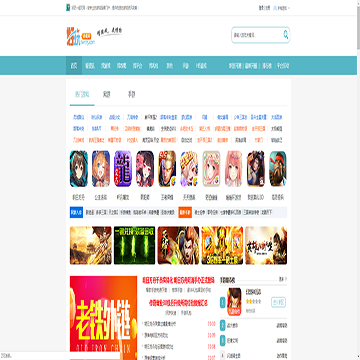Select the brown-haired anime girl game icon
Image resolution: width=360 pixels, height=360 pixels.
pos(79,168)
